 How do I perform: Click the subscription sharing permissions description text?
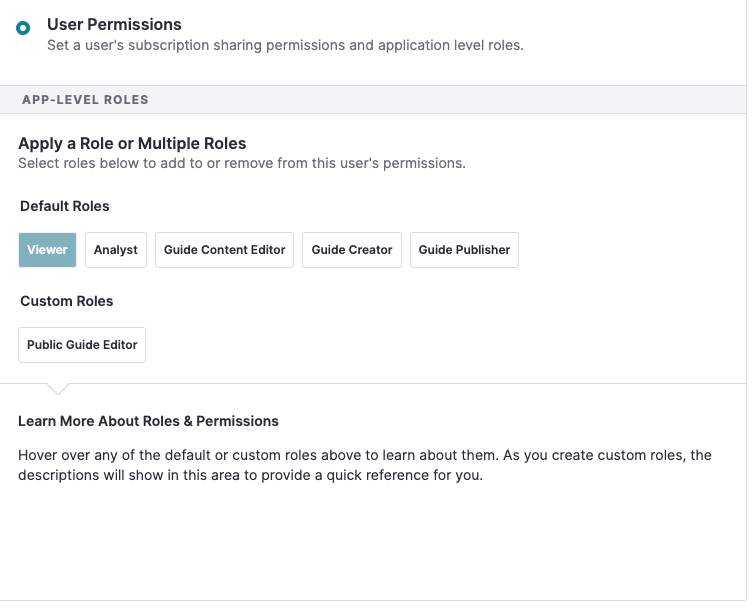285,45
